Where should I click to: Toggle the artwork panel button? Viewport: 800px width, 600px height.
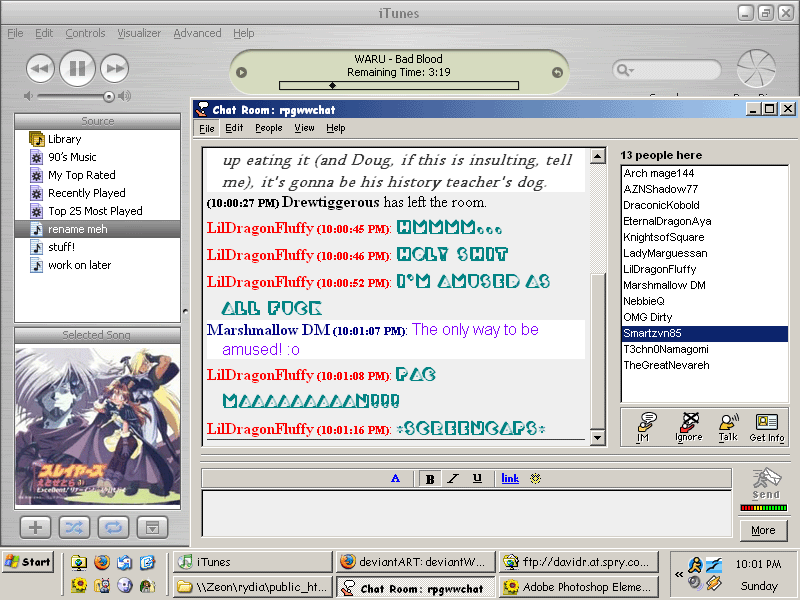[152, 527]
